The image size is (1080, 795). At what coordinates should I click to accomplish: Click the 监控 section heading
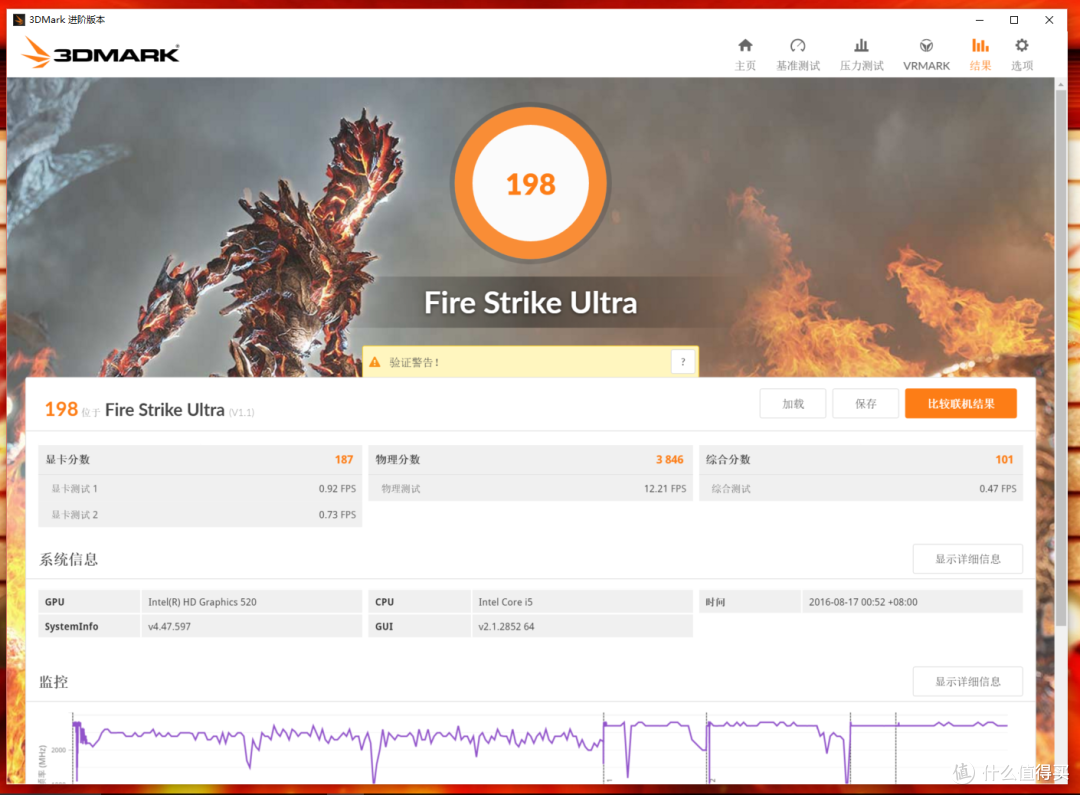tap(54, 681)
